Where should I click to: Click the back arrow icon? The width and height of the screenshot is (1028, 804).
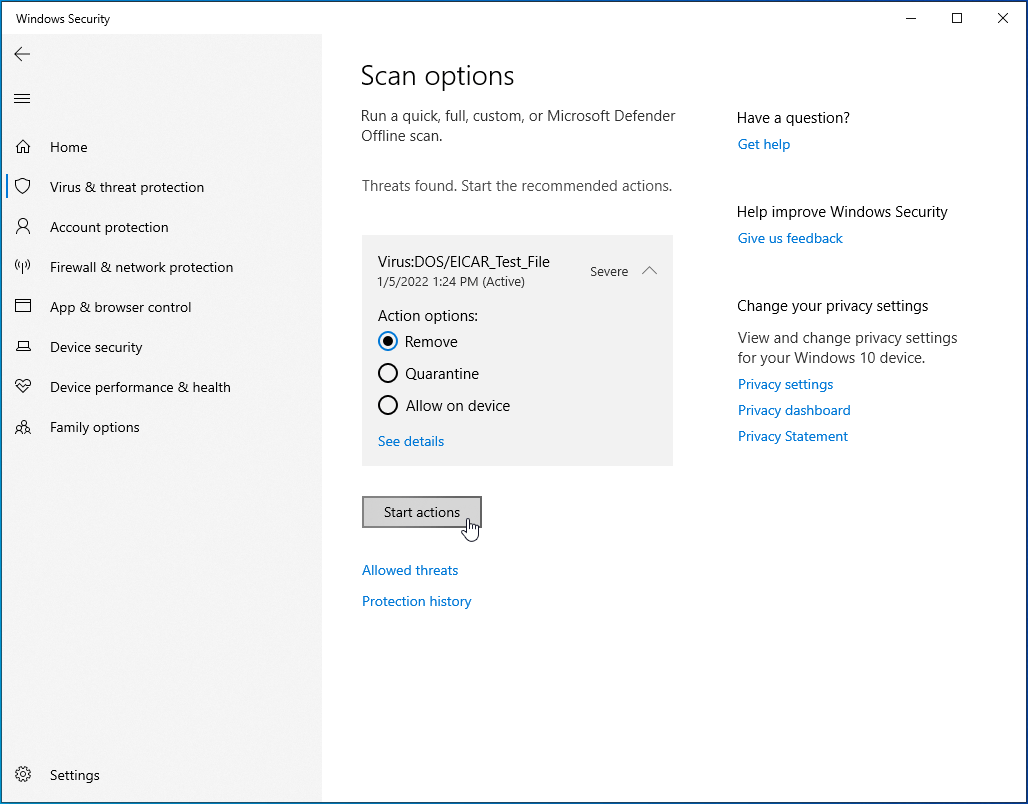[22, 54]
